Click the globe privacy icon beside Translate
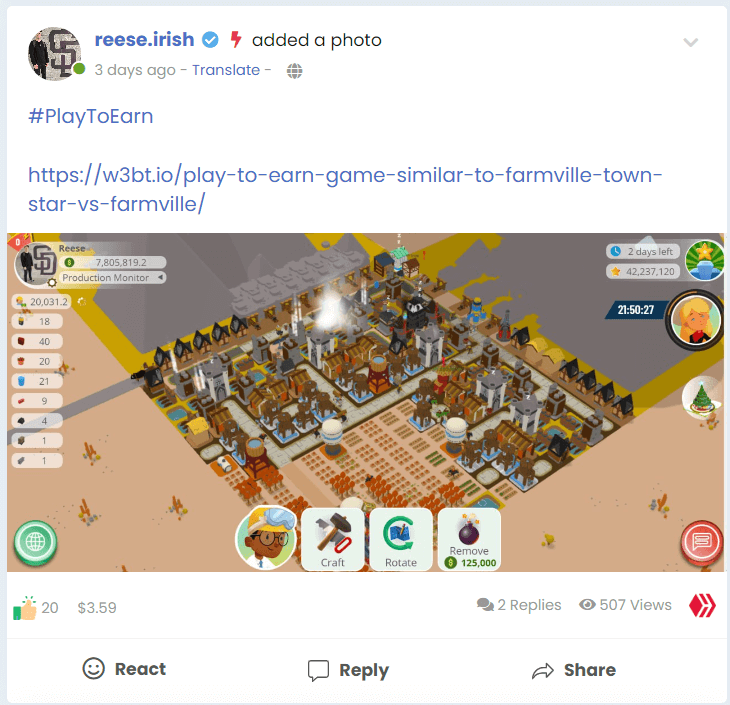Viewport: 730px width, 705px height. tap(294, 71)
